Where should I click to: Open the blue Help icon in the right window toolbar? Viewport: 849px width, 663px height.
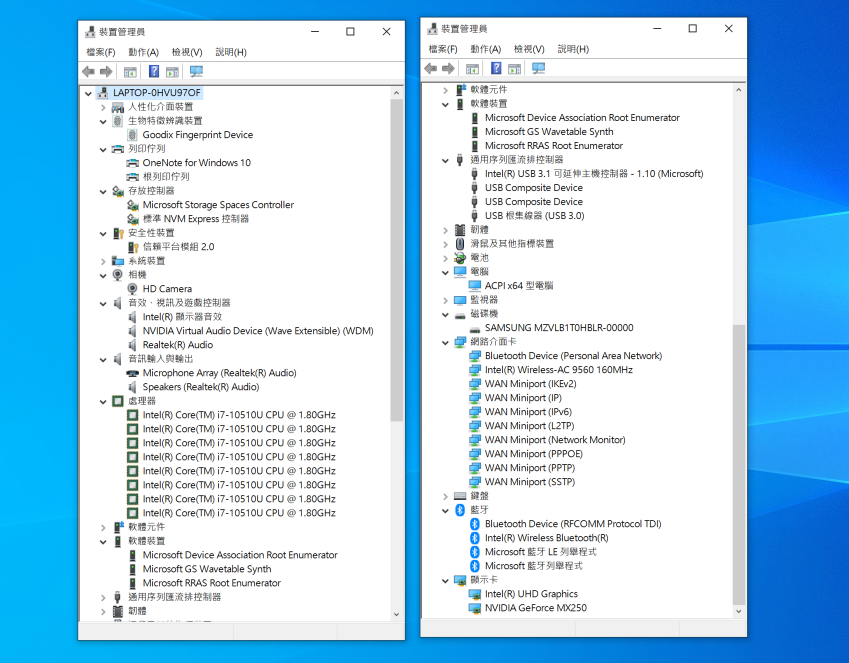[x=496, y=68]
